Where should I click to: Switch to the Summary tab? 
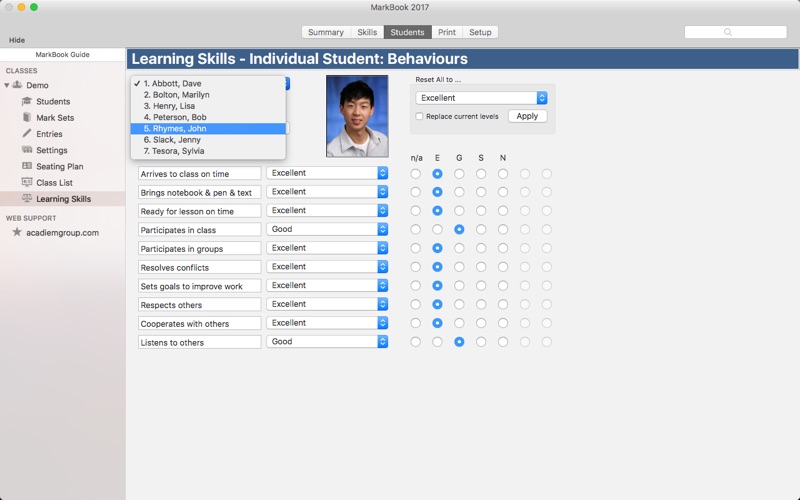326,32
